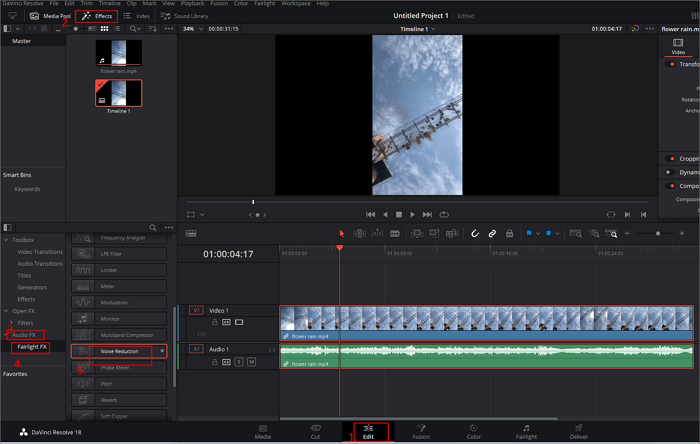Viewport: 700px width, 444px height.
Task: Switch to the Fusion page
Action: 421,432
